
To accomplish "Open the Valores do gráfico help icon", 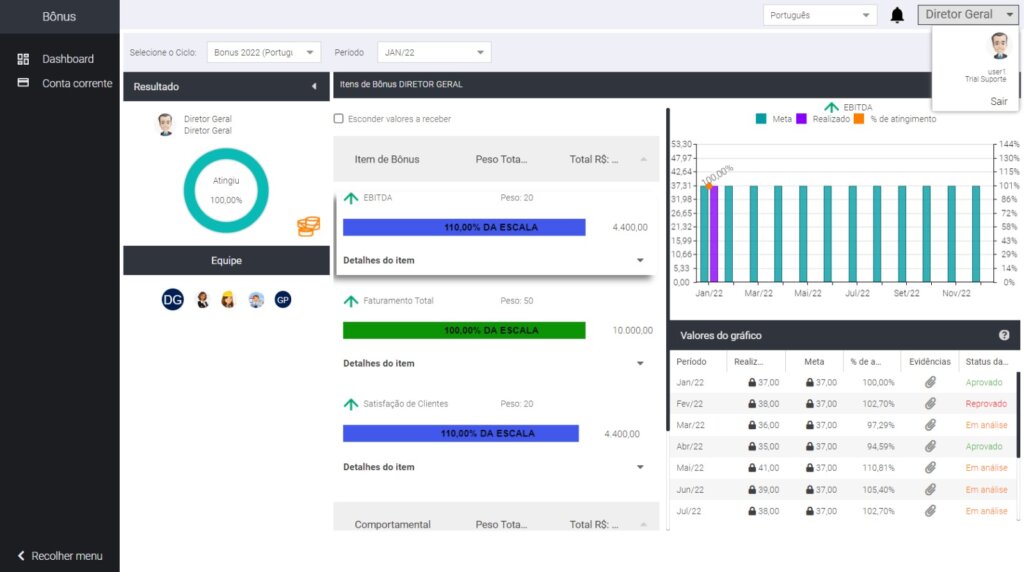I will [1004, 335].
